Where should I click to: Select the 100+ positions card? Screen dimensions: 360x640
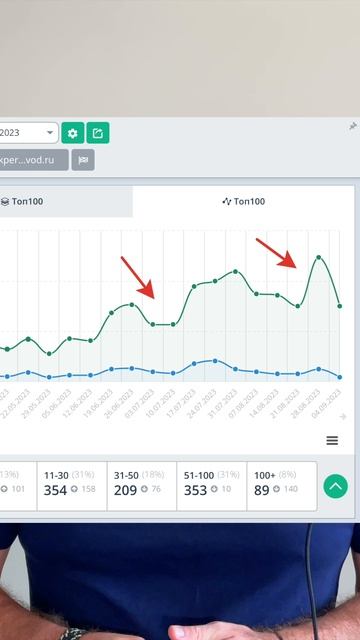click(282, 486)
